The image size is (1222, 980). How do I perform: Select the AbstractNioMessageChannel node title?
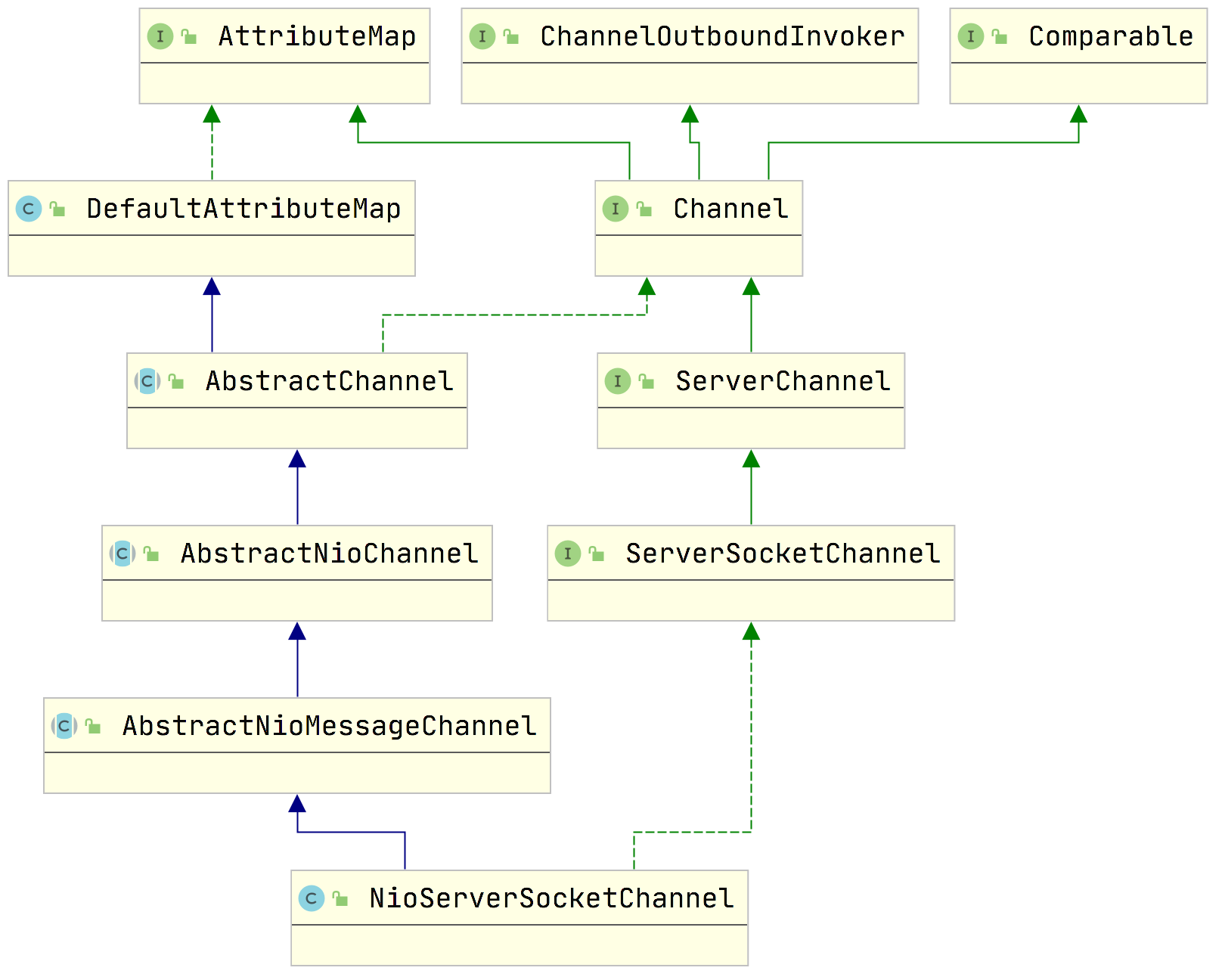330,726
